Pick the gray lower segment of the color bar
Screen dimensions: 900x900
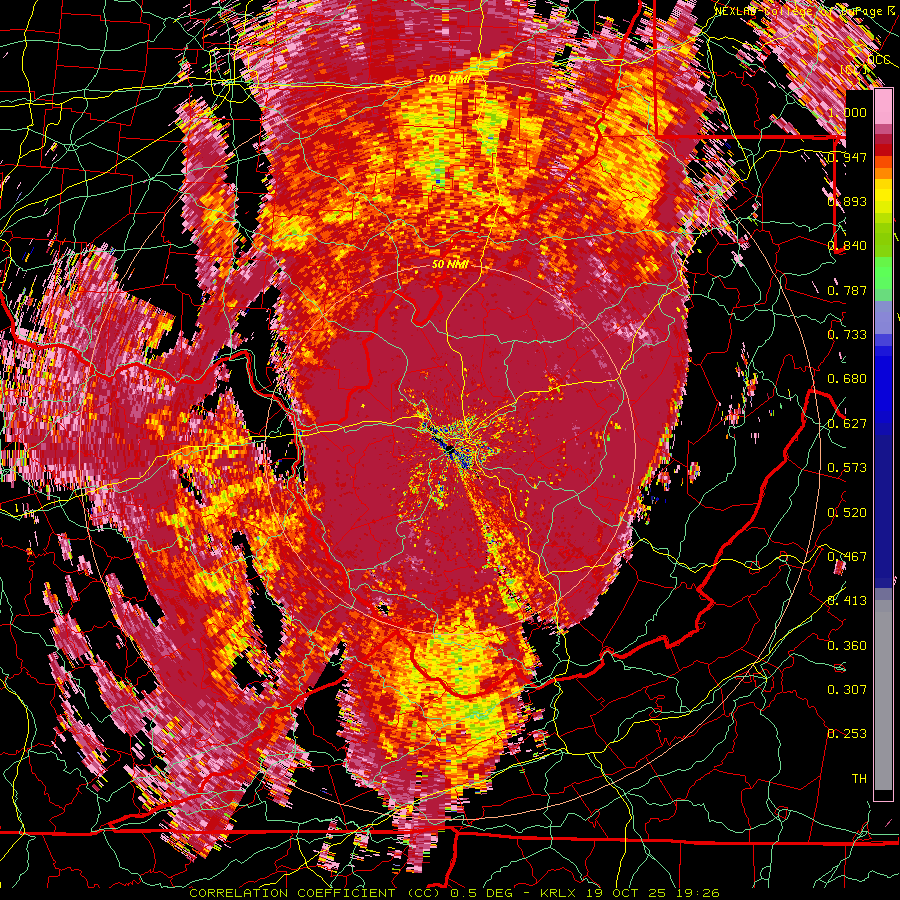pyautogui.click(x=883, y=695)
